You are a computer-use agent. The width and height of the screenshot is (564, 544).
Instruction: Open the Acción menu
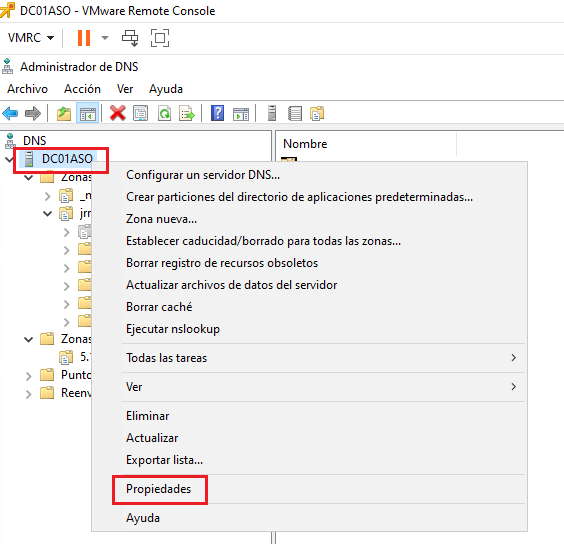click(82, 89)
